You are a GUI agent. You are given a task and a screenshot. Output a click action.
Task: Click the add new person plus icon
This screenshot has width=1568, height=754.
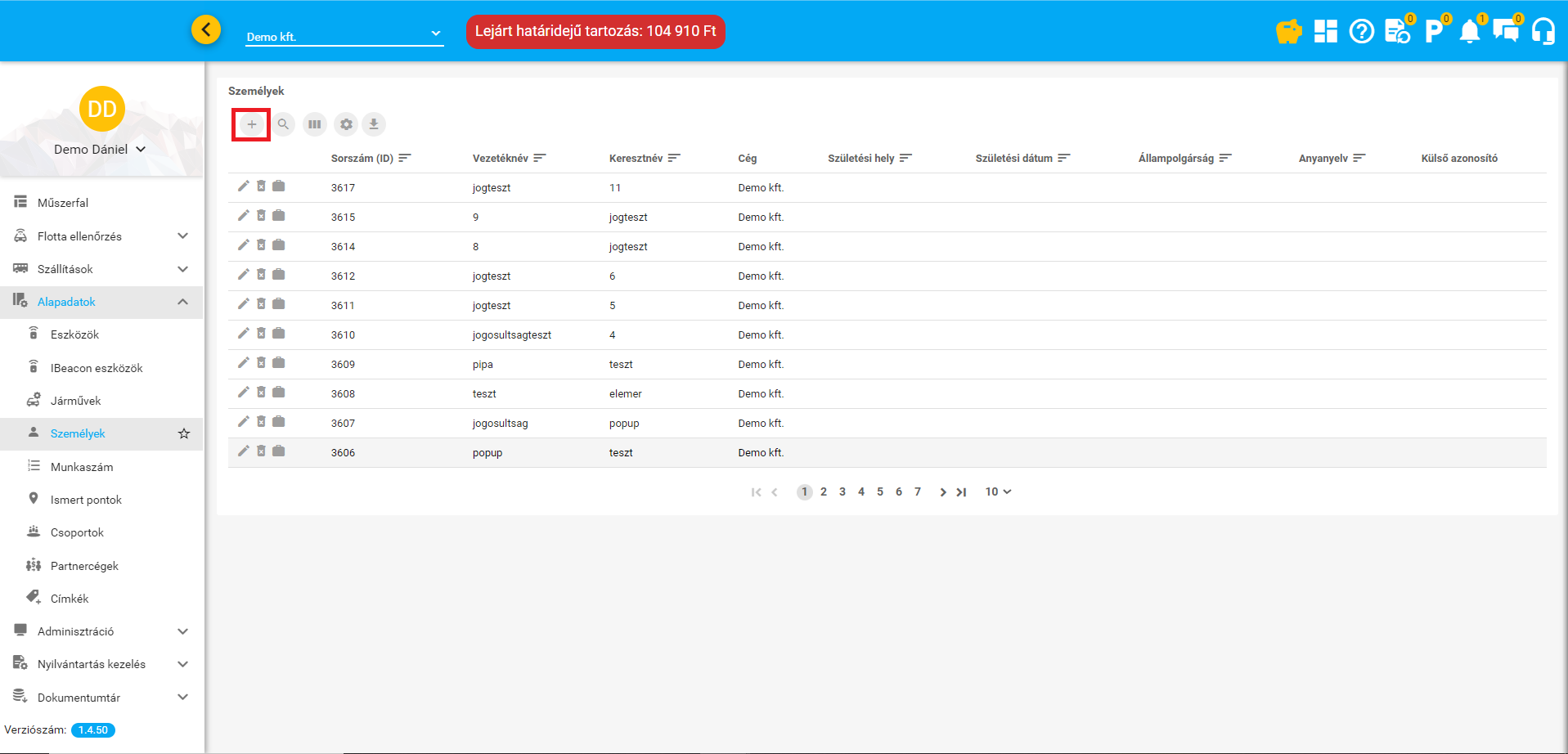click(x=251, y=124)
